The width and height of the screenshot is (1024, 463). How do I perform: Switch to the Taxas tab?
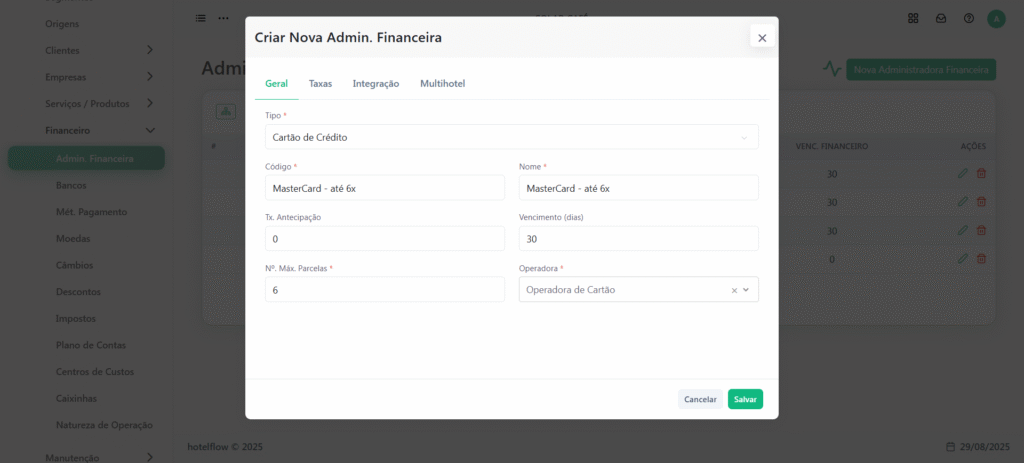320,84
